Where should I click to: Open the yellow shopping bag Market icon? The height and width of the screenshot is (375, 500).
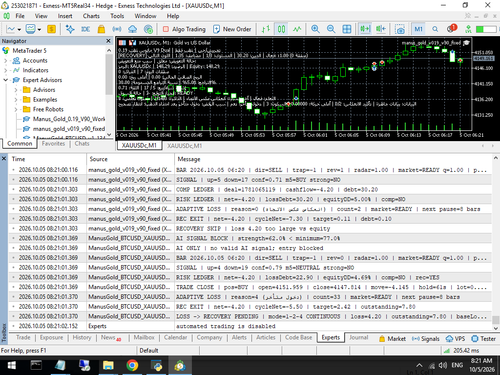(x=101, y=29)
